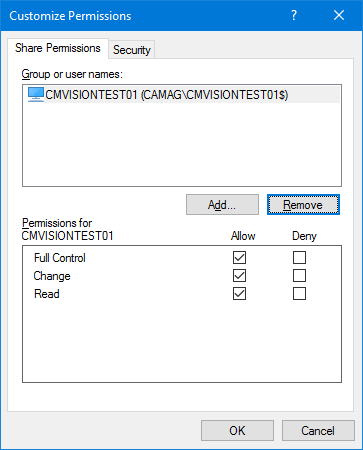Close the Customize Permissions dialog
363x450 pixels.
[x=339, y=15]
